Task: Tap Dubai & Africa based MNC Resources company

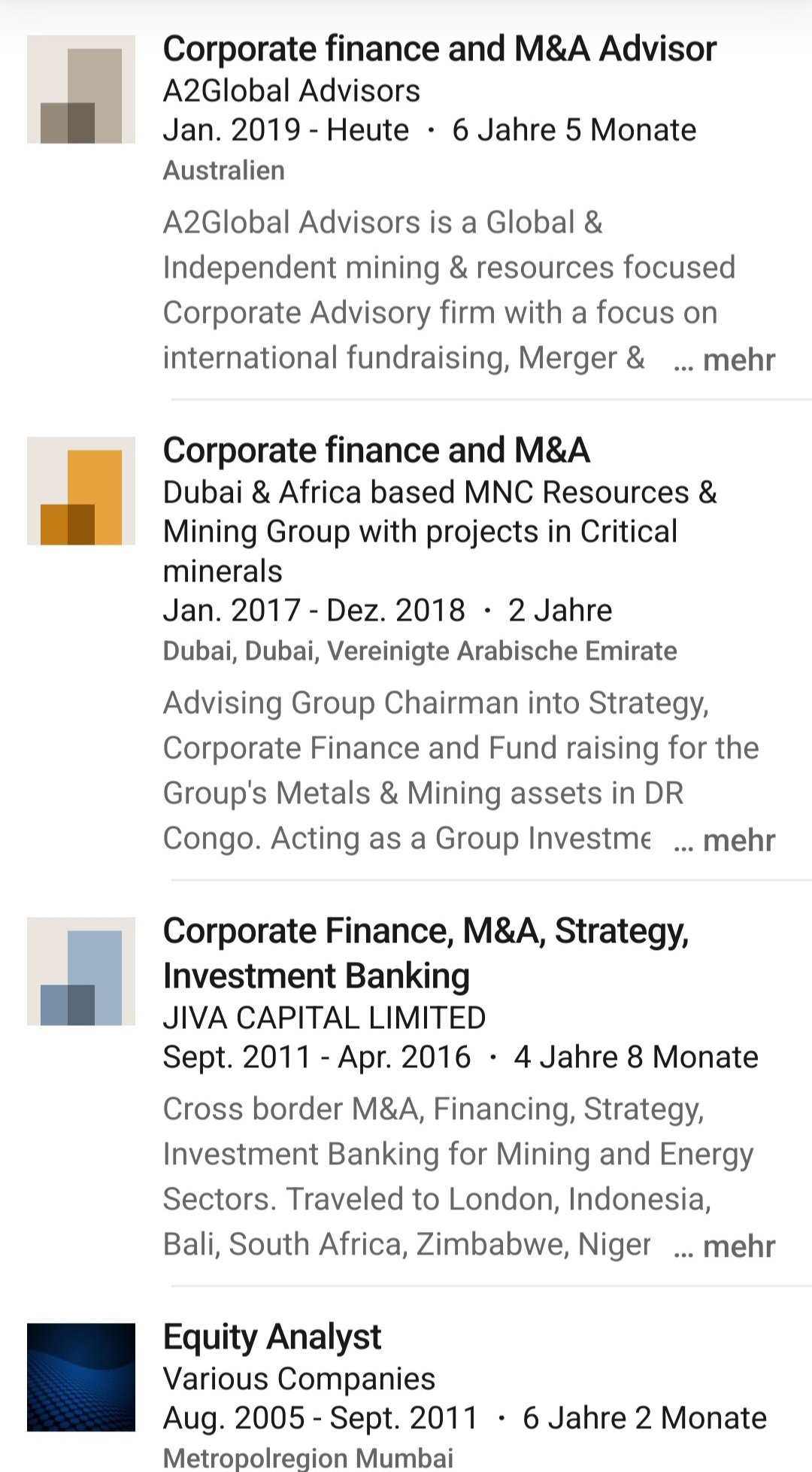Action: point(440,532)
